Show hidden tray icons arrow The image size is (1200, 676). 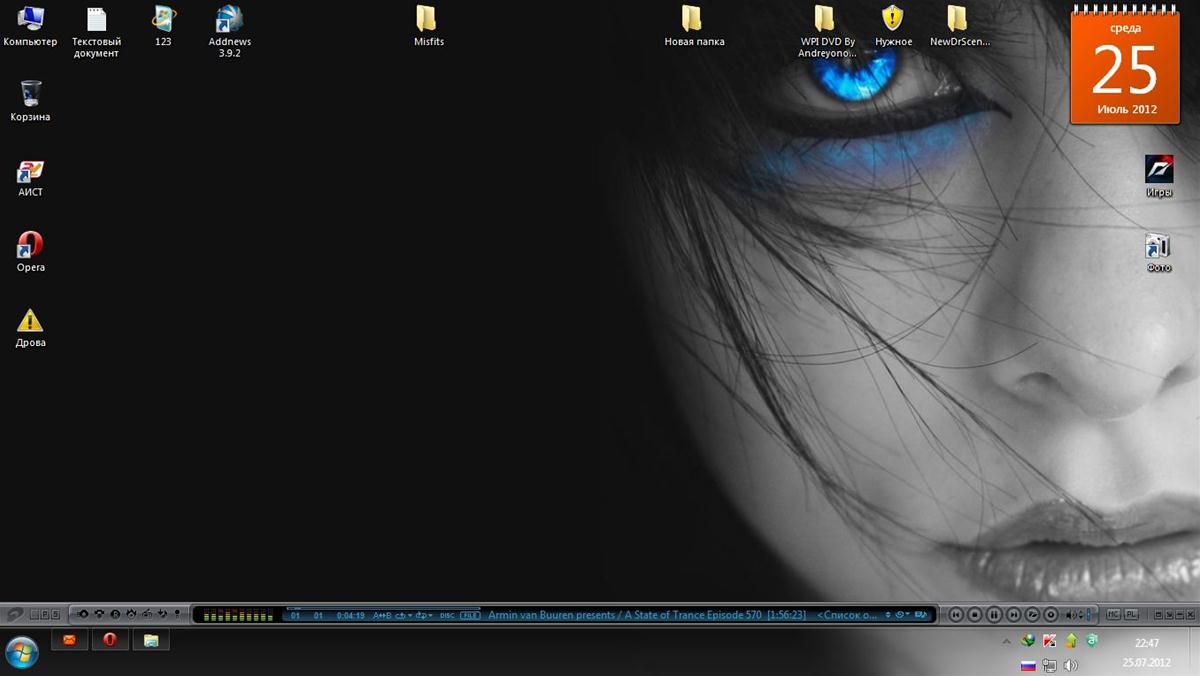1007,641
